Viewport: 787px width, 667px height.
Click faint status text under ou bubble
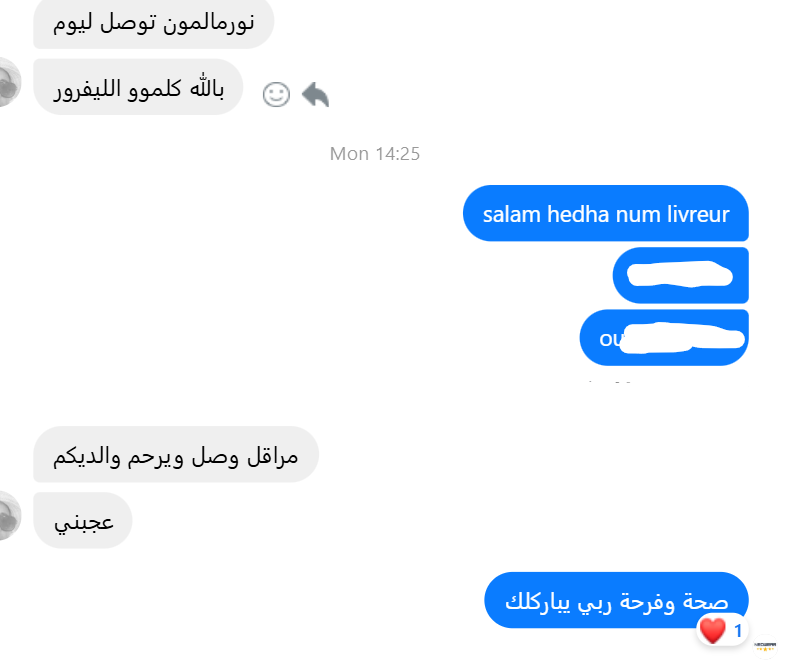(x=610, y=382)
